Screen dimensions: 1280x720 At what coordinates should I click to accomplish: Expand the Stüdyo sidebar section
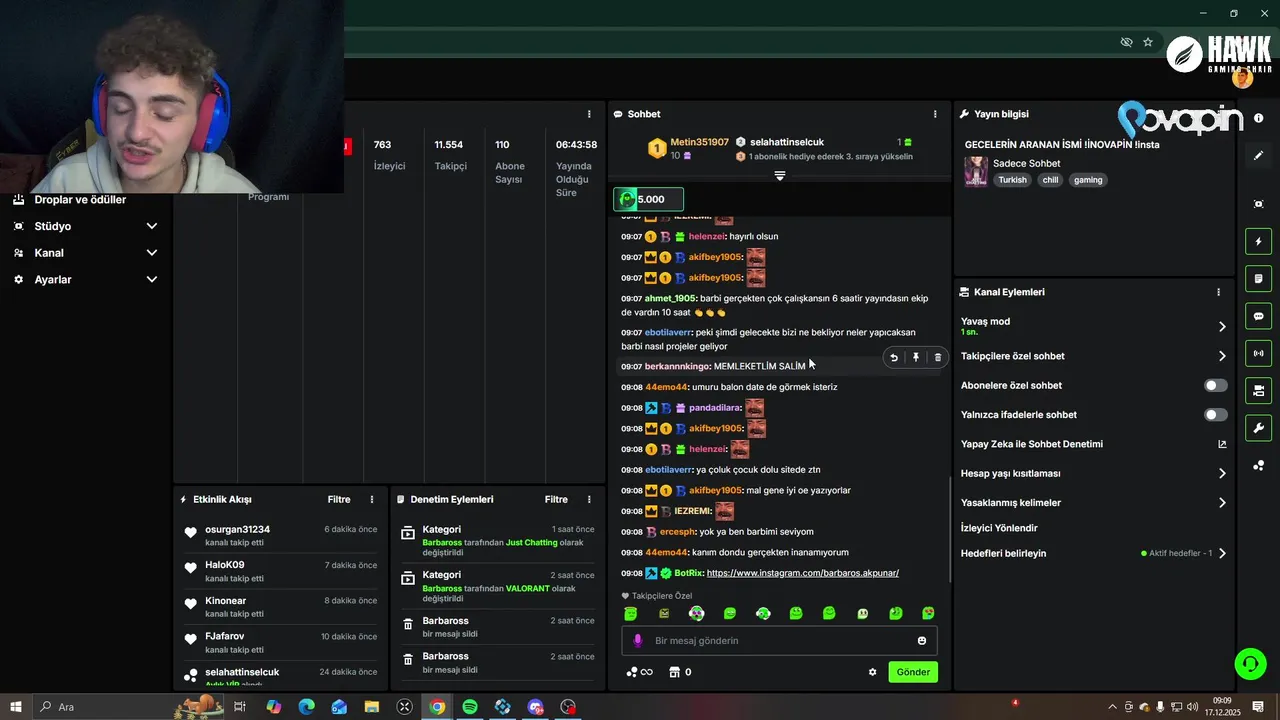click(x=85, y=226)
